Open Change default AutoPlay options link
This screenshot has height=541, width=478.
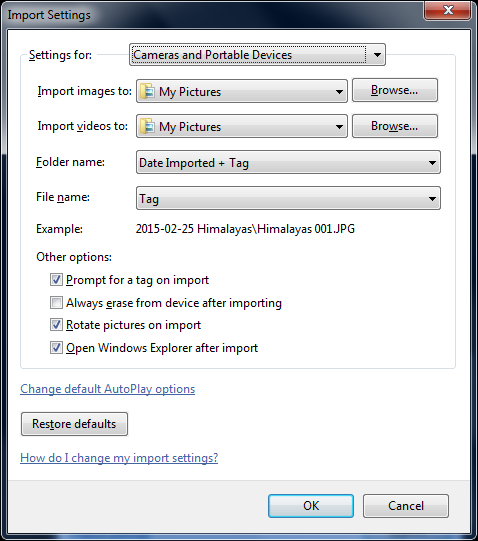coord(108,389)
